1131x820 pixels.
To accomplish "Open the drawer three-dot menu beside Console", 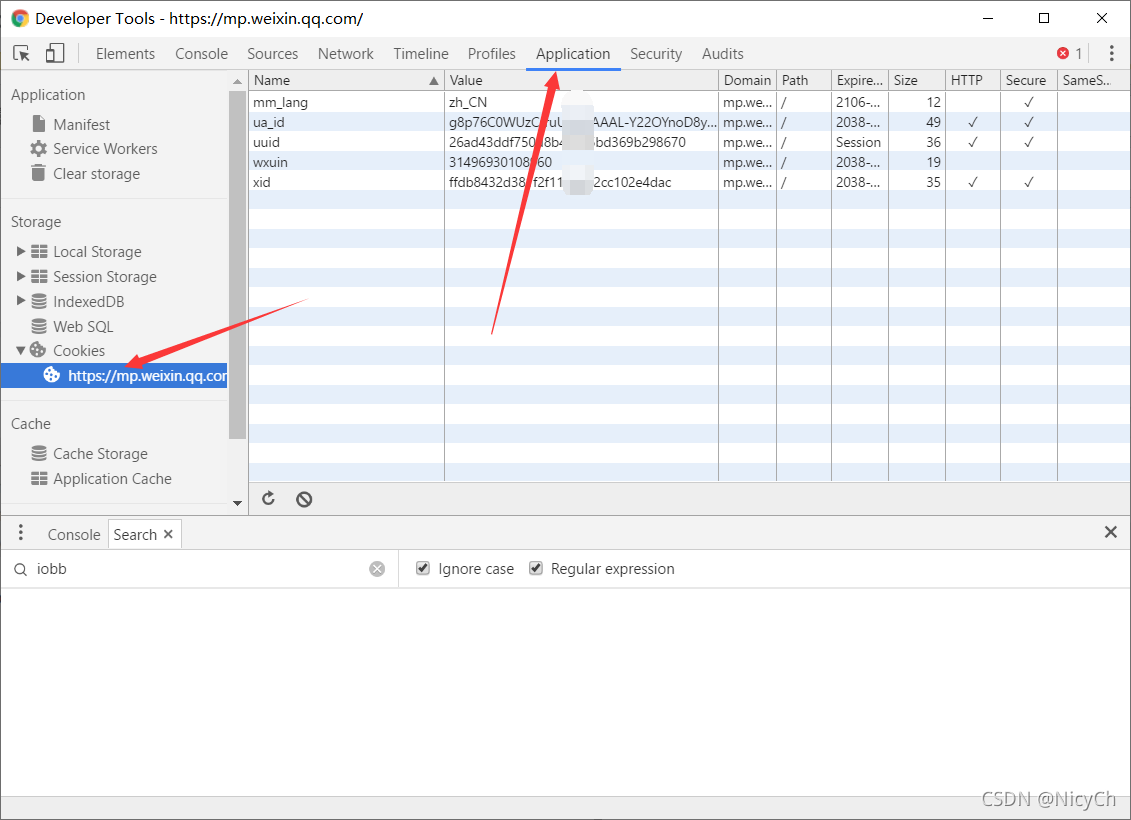I will (x=21, y=532).
